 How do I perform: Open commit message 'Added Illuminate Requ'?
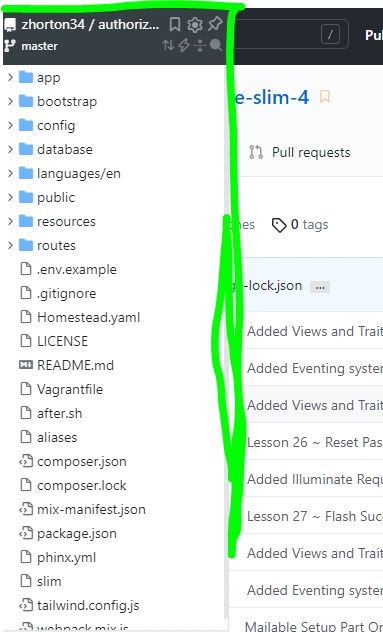pos(314,479)
